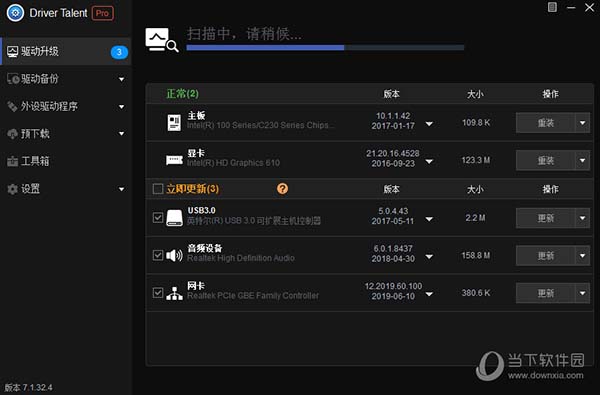Open version dropdown for 主板 10.1.1.42
This screenshot has height=395, width=600.
[429, 124]
